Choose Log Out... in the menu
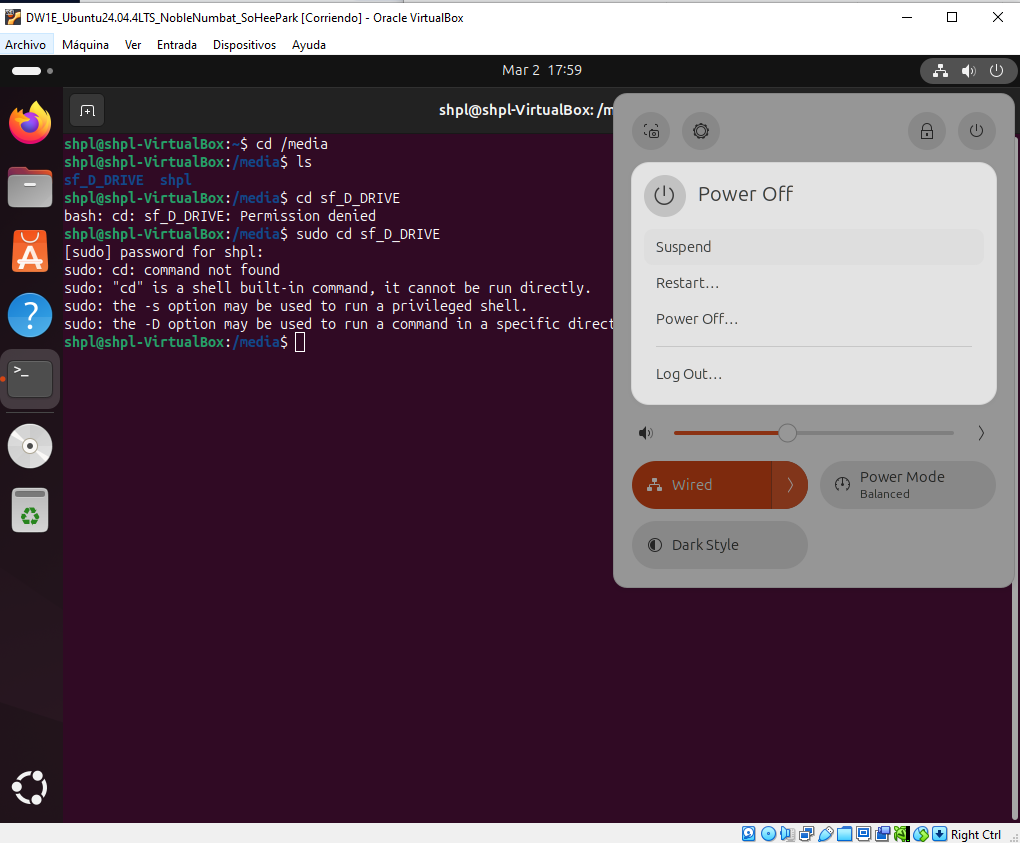The height and width of the screenshot is (843, 1020). tap(813, 374)
